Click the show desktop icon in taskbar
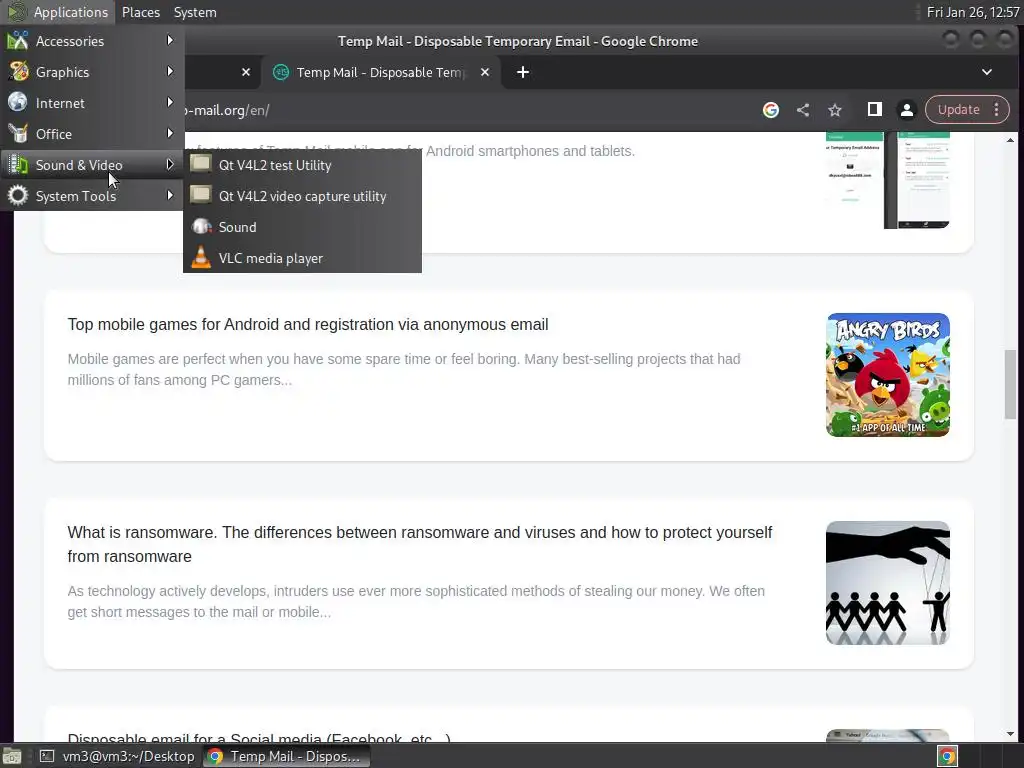Screen dimensions: 1024x768 pyautogui.click(x=12, y=756)
